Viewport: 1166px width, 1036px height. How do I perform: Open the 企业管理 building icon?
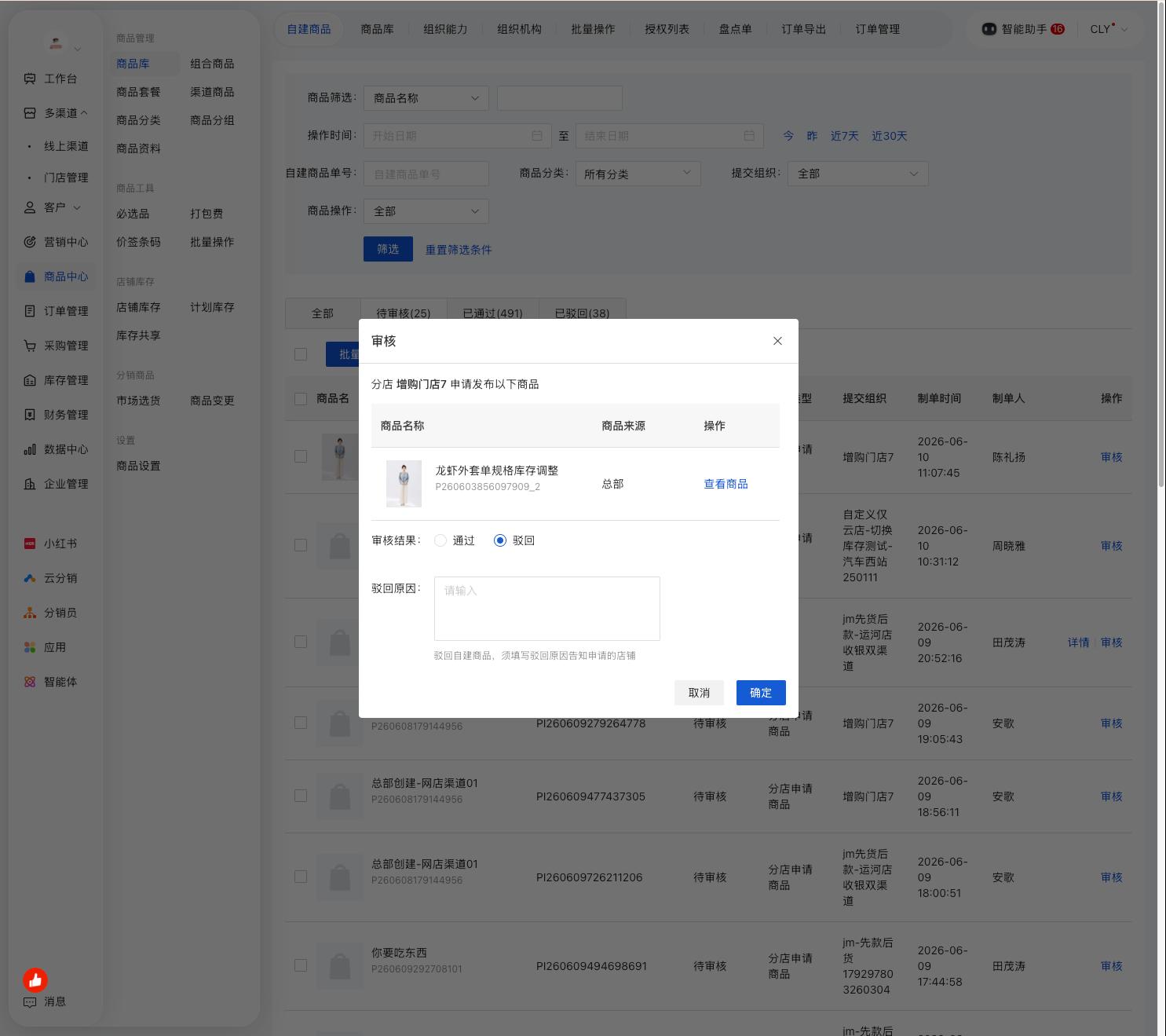(x=30, y=484)
